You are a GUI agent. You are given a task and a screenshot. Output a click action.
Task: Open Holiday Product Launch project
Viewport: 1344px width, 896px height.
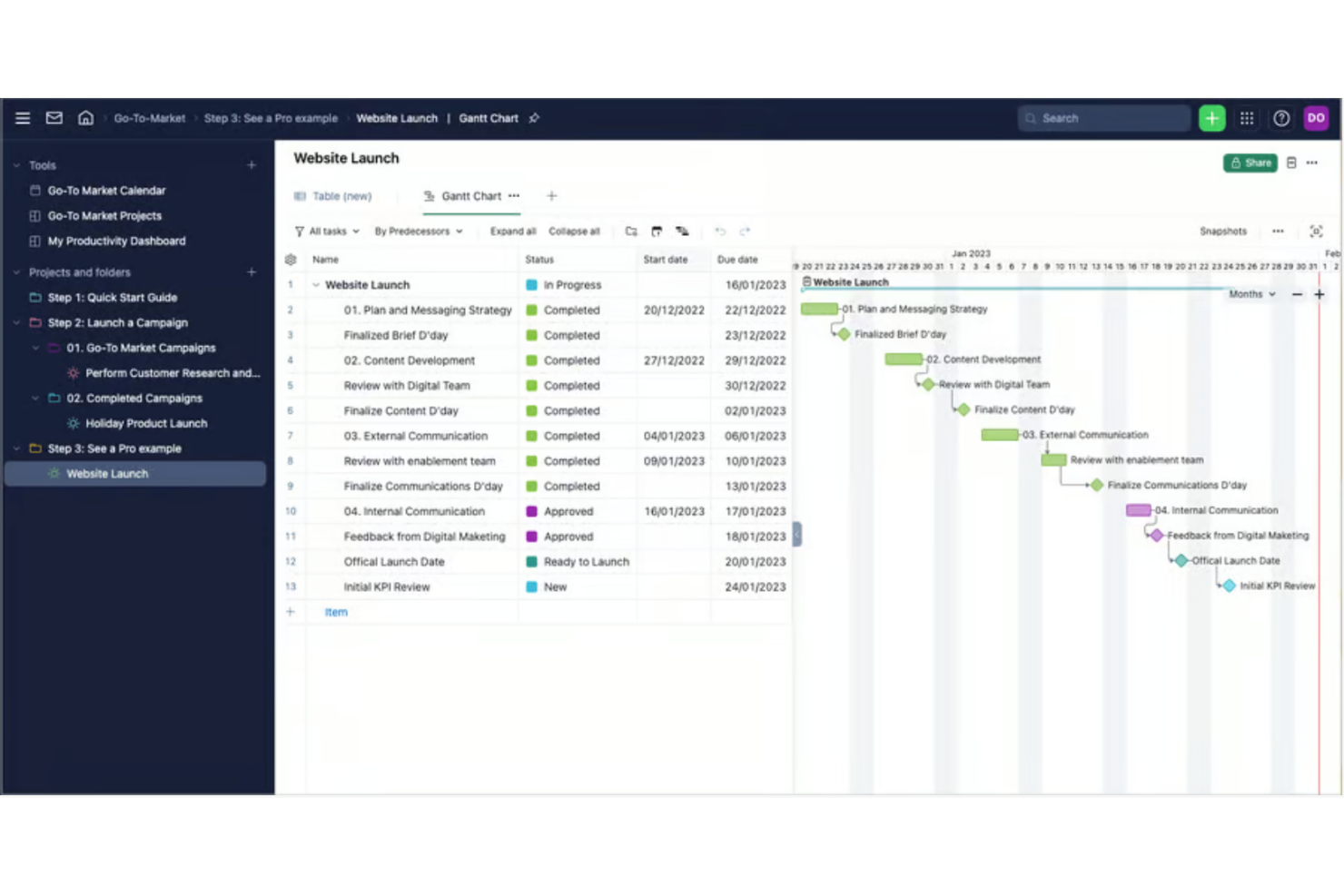[146, 423]
